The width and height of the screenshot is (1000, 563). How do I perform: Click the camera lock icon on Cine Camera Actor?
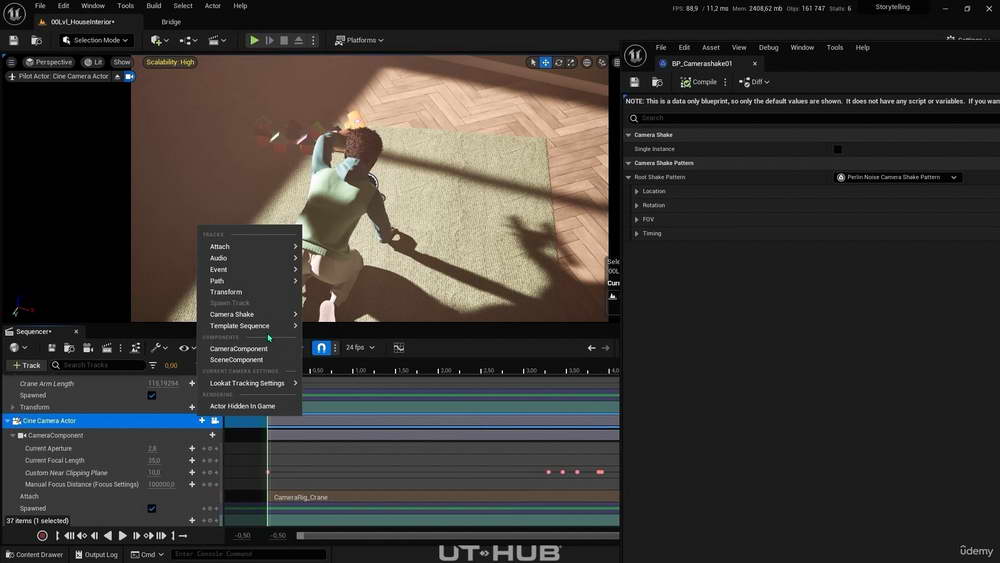point(215,421)
